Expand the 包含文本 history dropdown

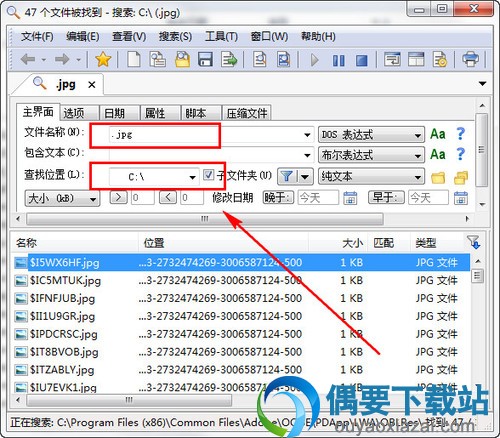307,155
